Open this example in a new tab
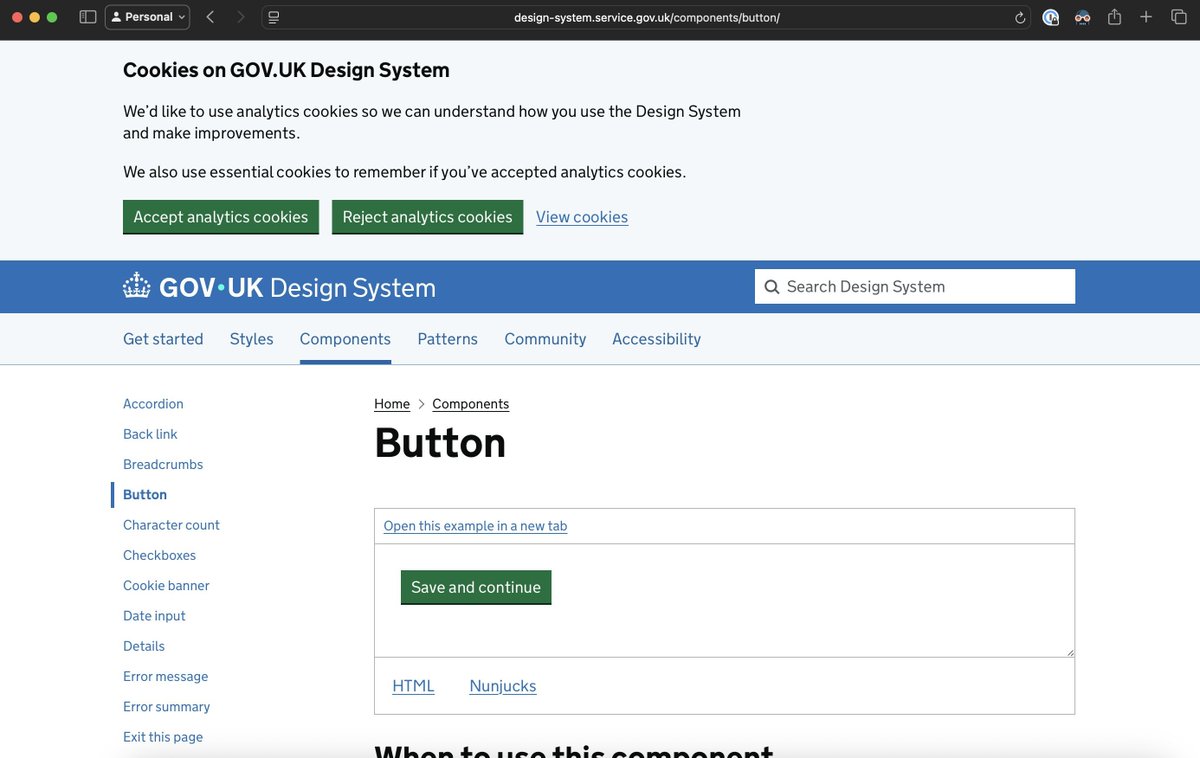The height and width of the screenshot is (758, 1200). [475, 526]
